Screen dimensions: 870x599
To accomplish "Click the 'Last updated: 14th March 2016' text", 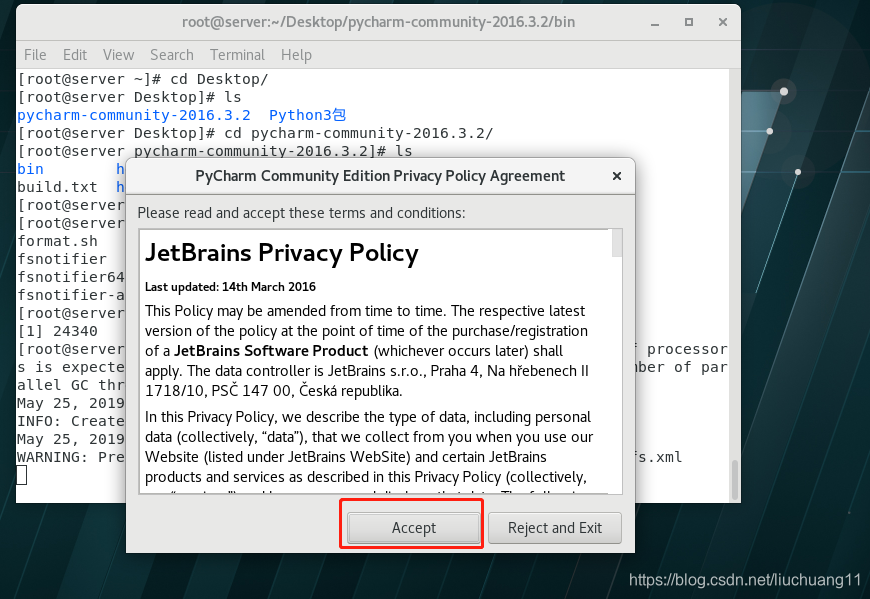I will (x=230, y=287).
